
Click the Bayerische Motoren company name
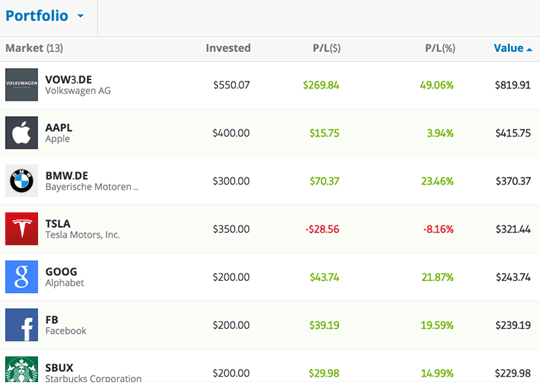[92, 187]
